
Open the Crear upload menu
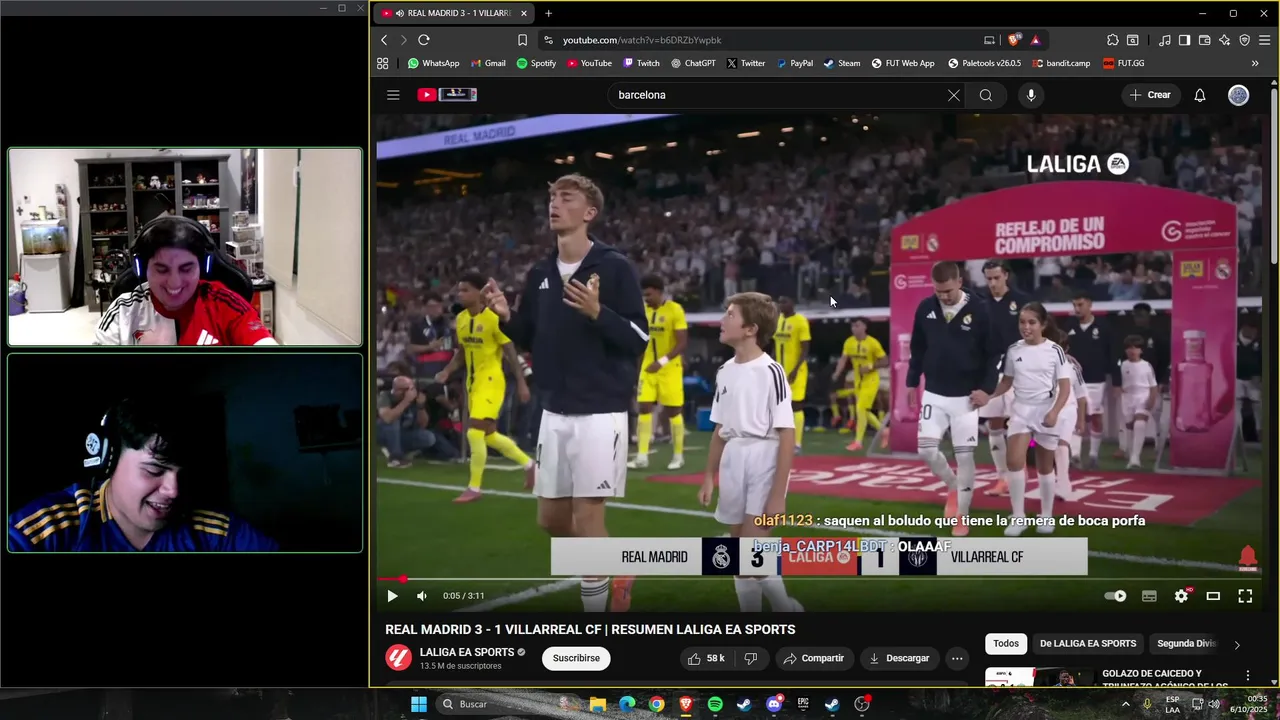tap(1150, 95)
